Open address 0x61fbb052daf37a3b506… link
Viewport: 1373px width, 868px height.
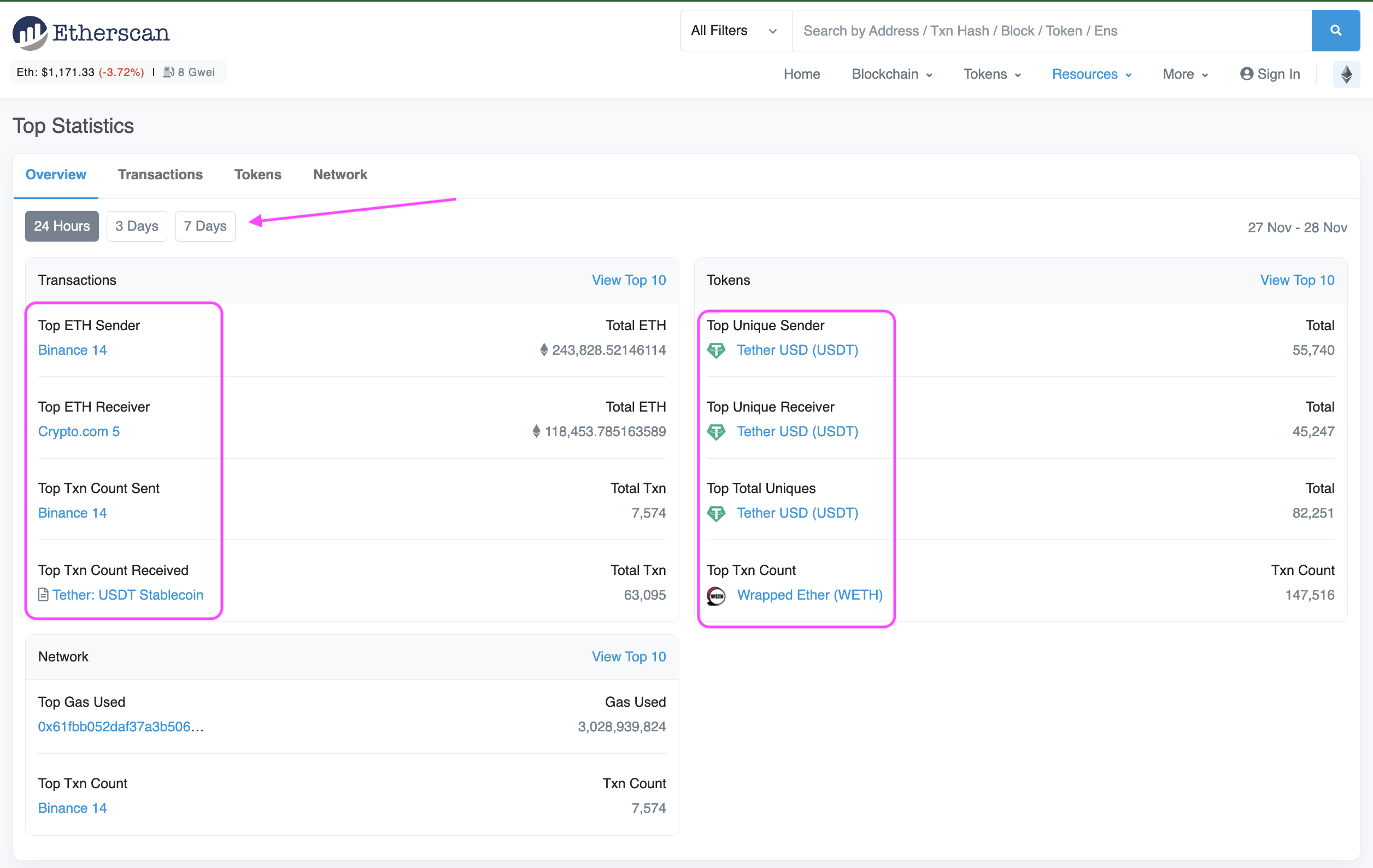coord(121,726)
